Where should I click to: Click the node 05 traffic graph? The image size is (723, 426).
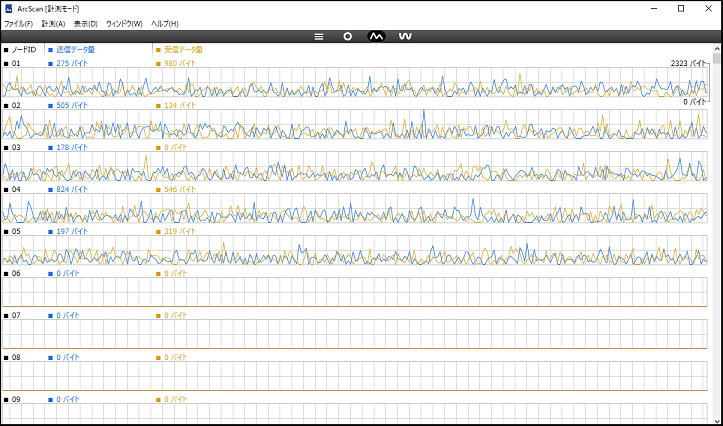click(355, 250)
